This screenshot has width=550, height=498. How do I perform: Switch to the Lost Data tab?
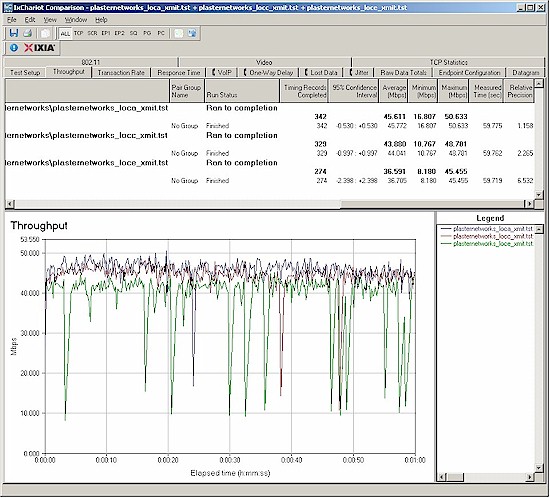[x=321, y=73]
